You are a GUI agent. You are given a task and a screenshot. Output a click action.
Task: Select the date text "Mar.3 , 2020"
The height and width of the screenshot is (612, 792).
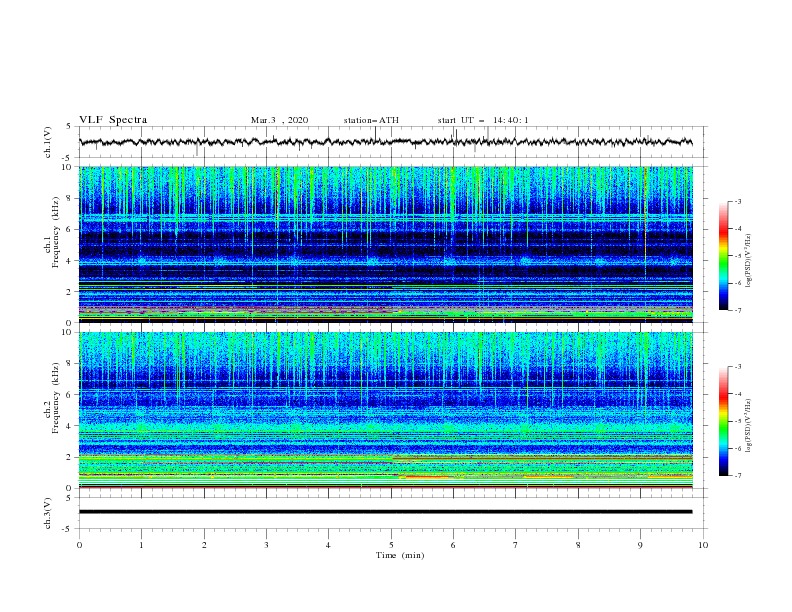pos(279,120)
